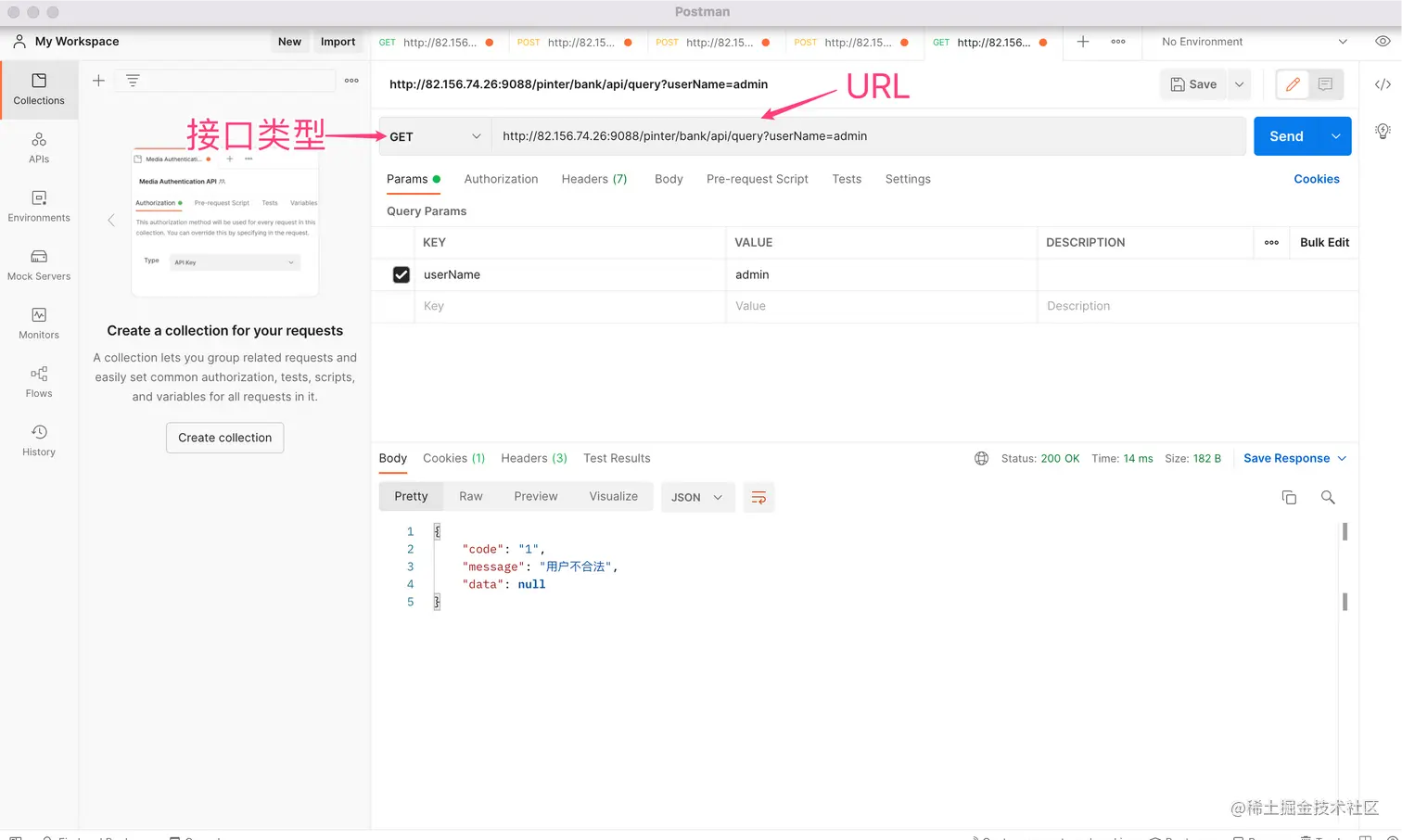View the response Cookies (1) tab
The width and height of the screenshot is (1402, 840).
pos(454,459)
